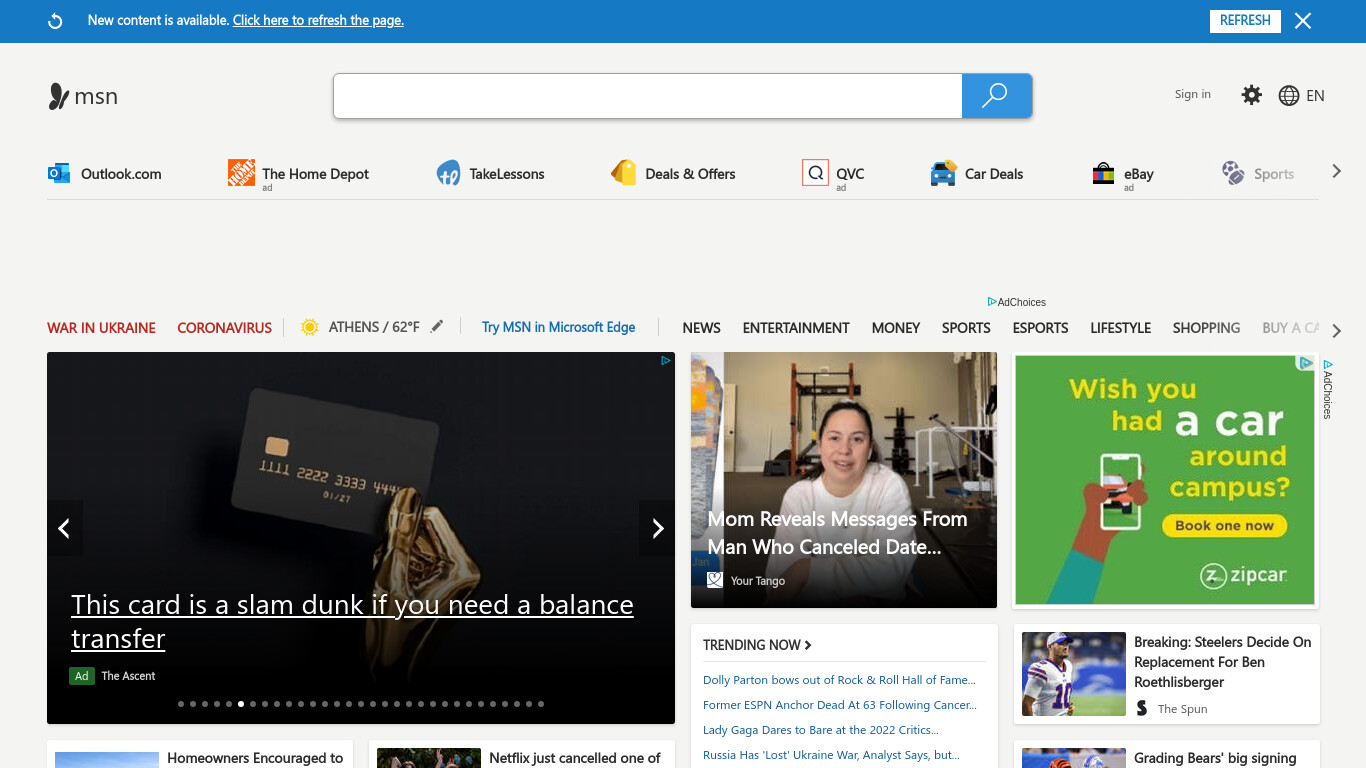Open the EN language dropdown
This screenshot has height=768, width=1366.
1315,96
